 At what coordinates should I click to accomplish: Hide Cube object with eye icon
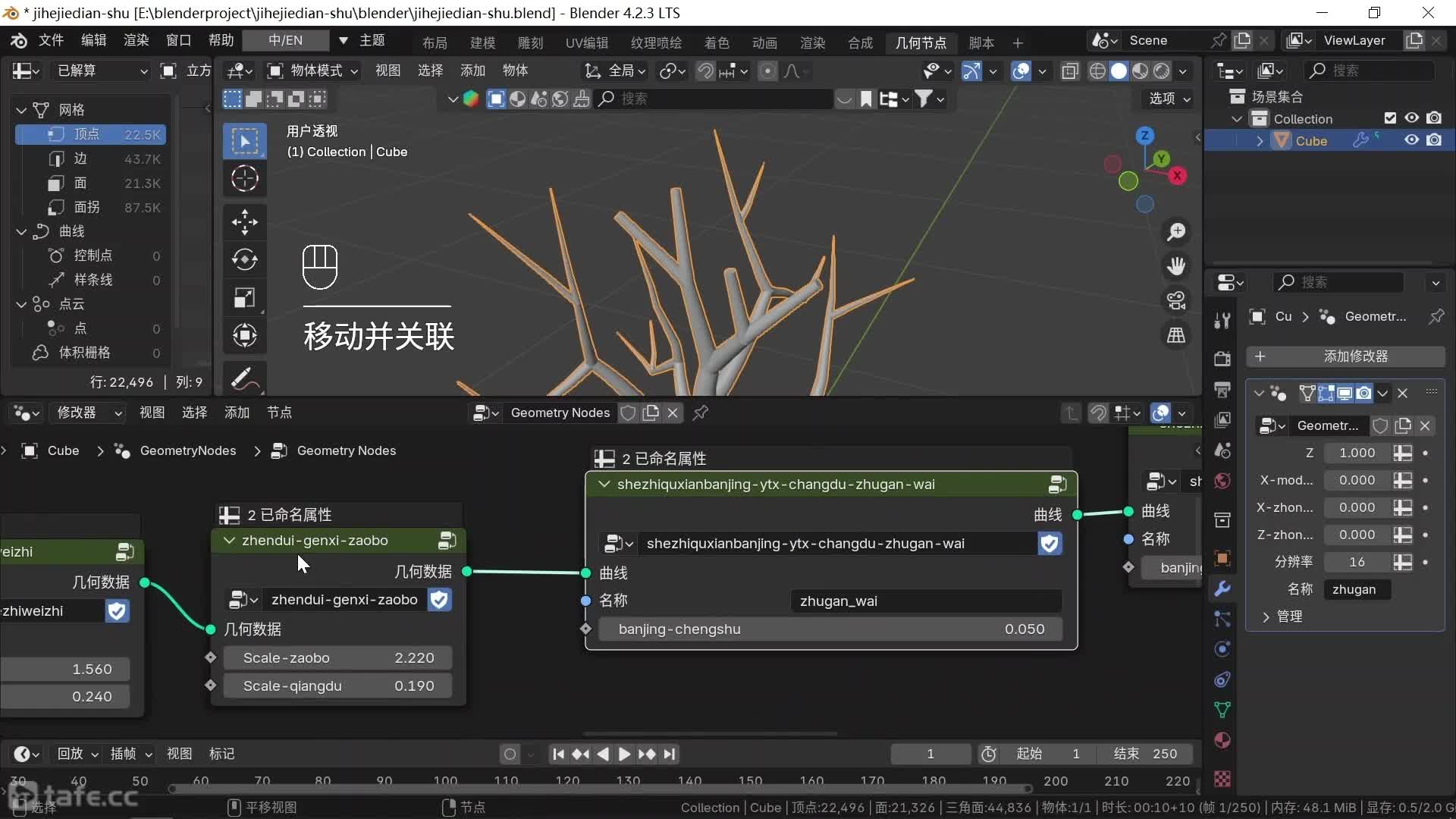click(x=1411, y=140)
